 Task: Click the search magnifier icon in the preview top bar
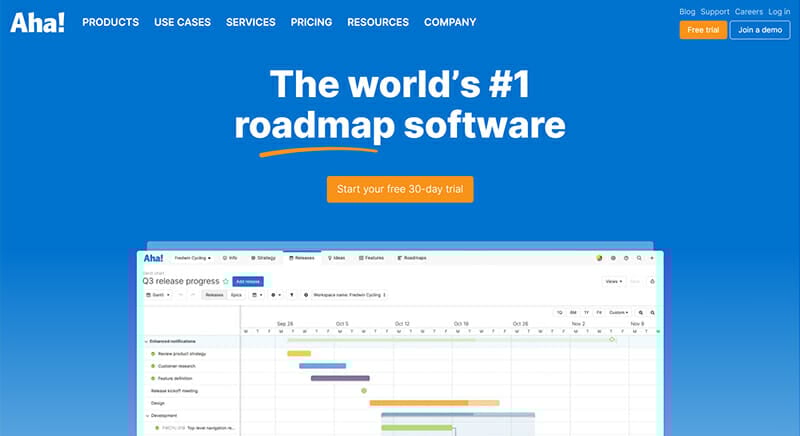639,258
